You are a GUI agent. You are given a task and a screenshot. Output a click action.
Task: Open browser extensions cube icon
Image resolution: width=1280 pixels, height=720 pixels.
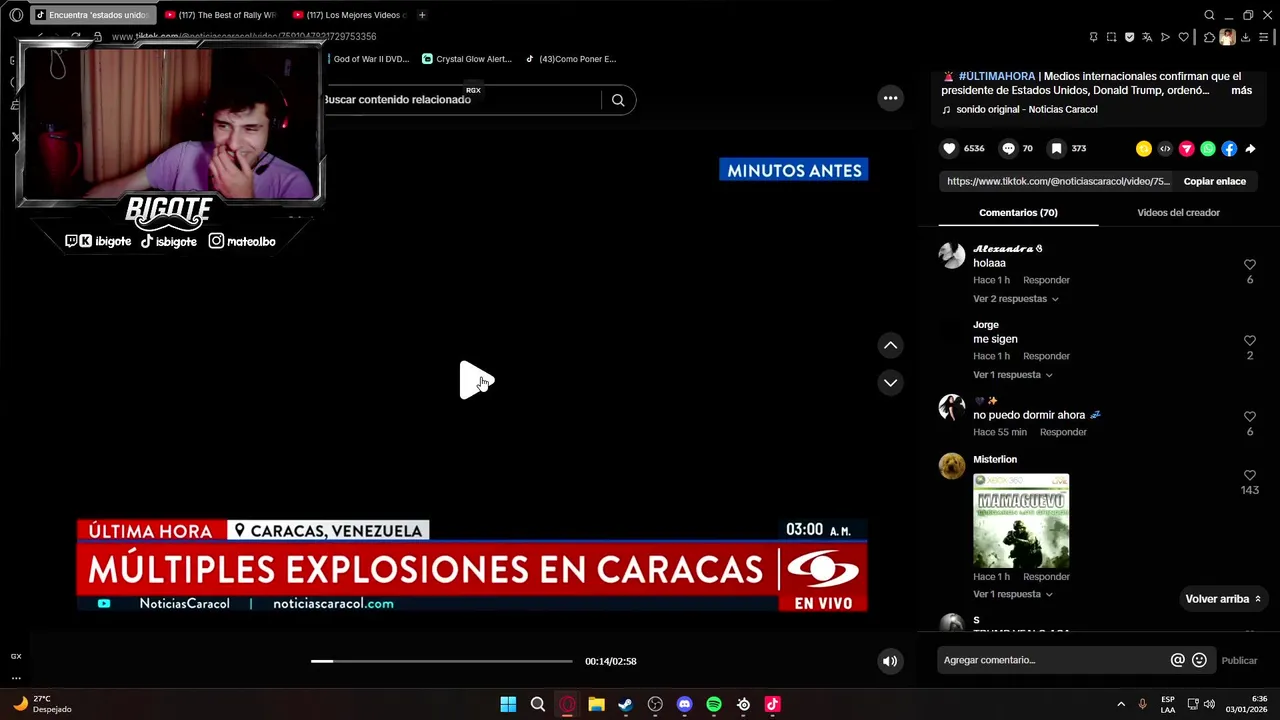pos(1209,37)
